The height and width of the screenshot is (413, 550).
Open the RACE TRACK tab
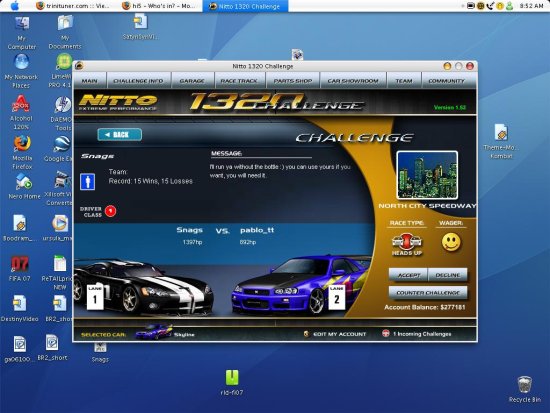point(239,81)
